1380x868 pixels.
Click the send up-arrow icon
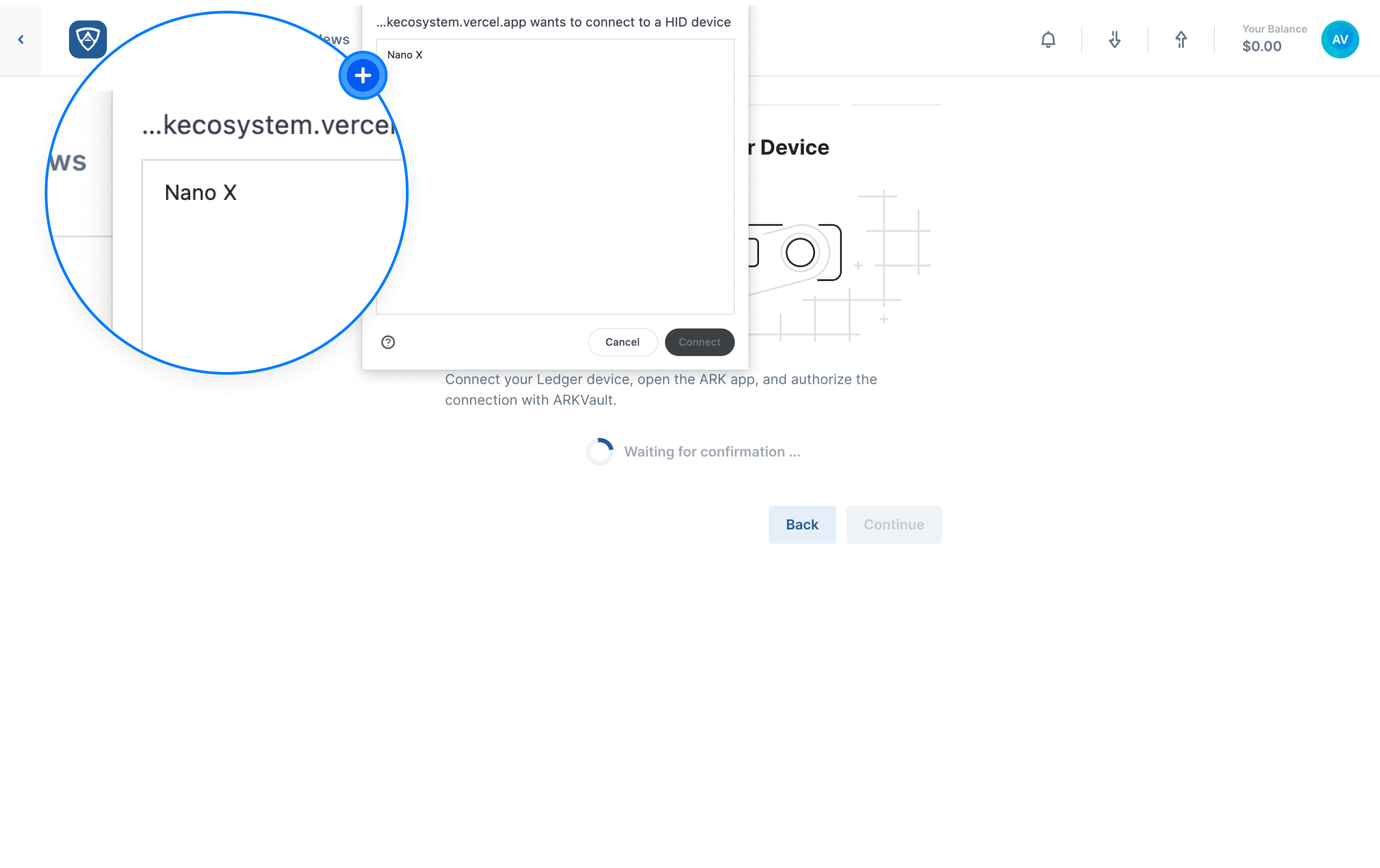point(1181,39)
